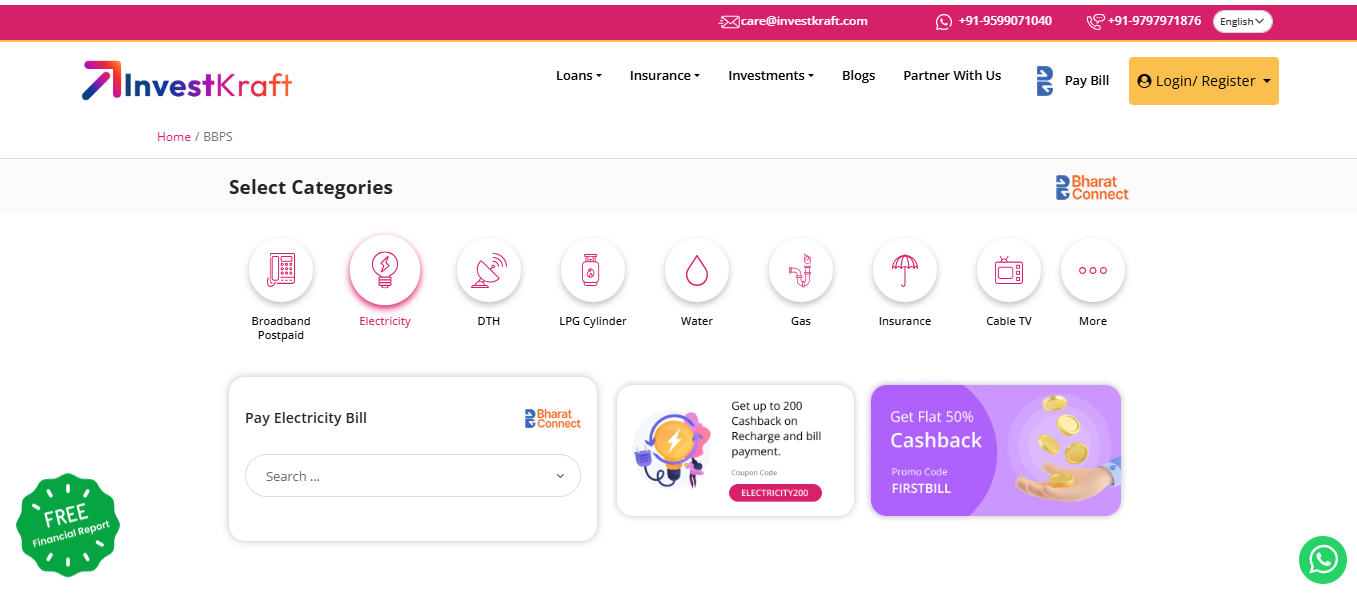The width and height of the screenshot is (1357, 597).
Task: Click the user avatar icon on Login button
Action: (x=1145, y=81)
